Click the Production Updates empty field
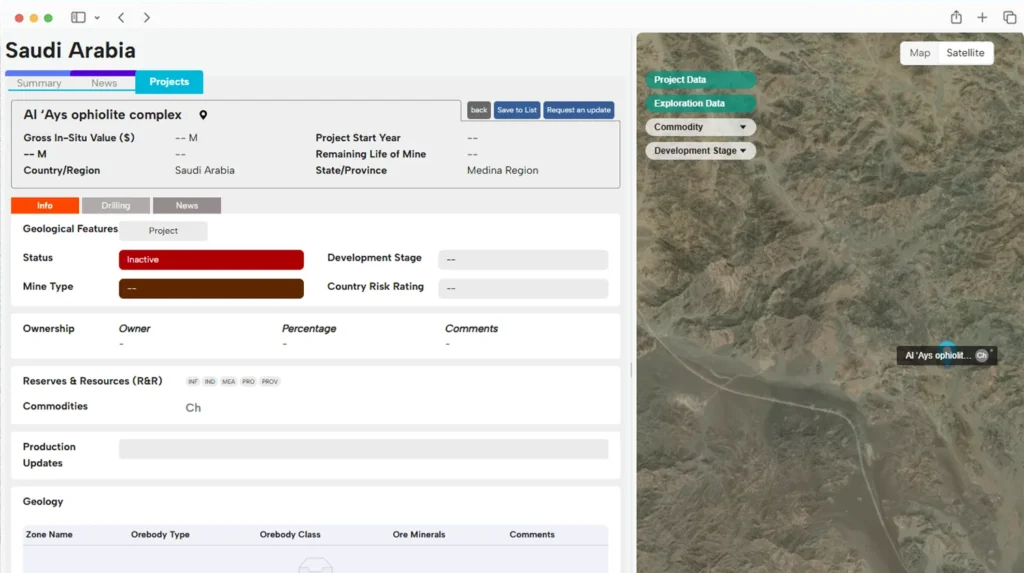The width and height of the screenshot is (1024, 573). 363,449
